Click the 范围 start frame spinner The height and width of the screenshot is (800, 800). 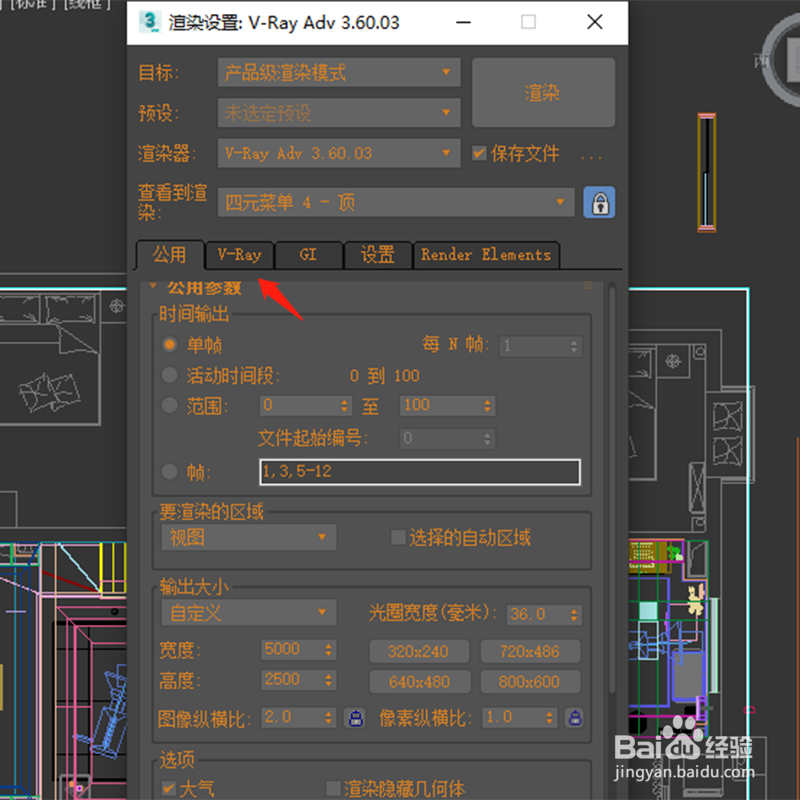tap(344, 406)
